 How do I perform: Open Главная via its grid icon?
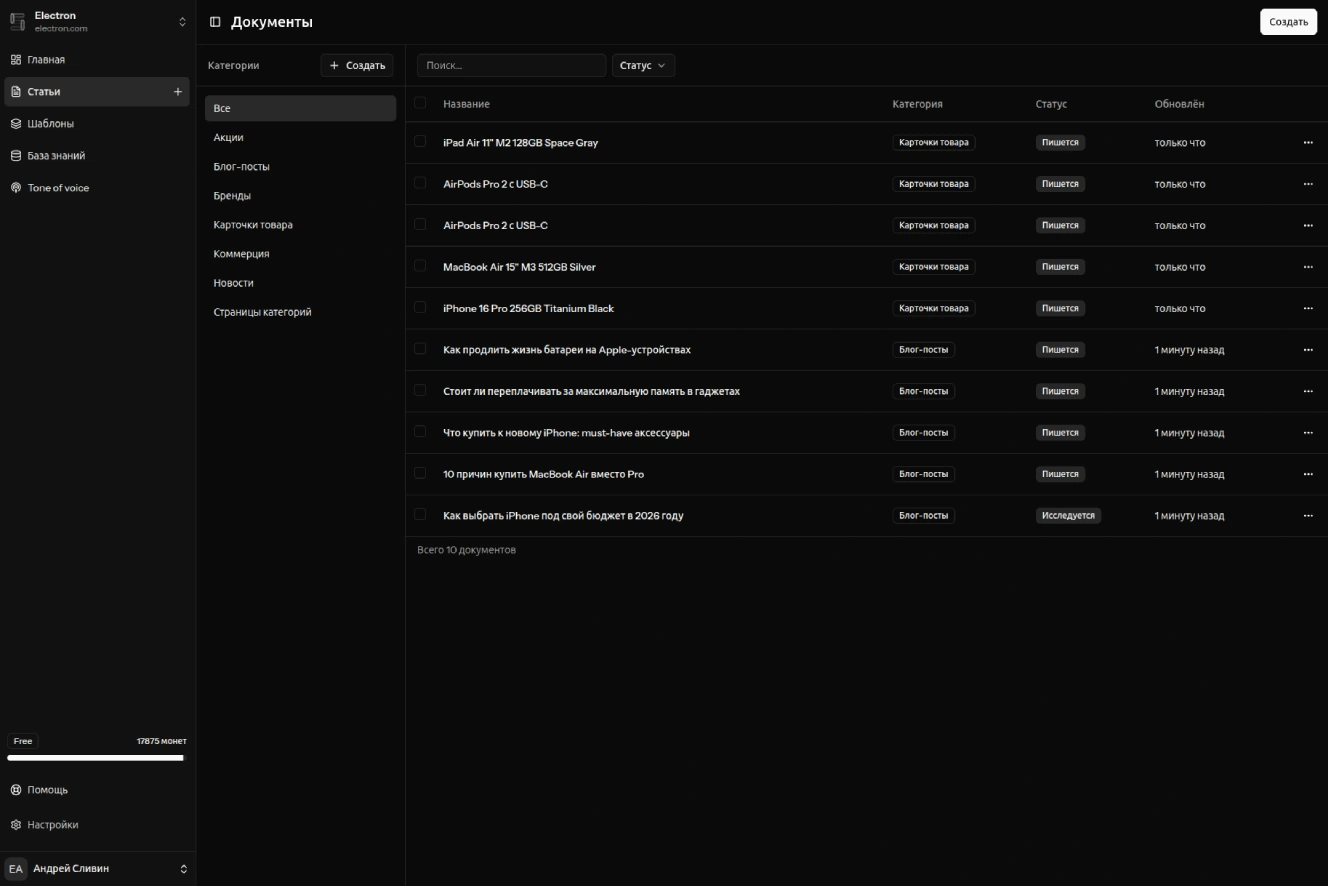point(16,60)
